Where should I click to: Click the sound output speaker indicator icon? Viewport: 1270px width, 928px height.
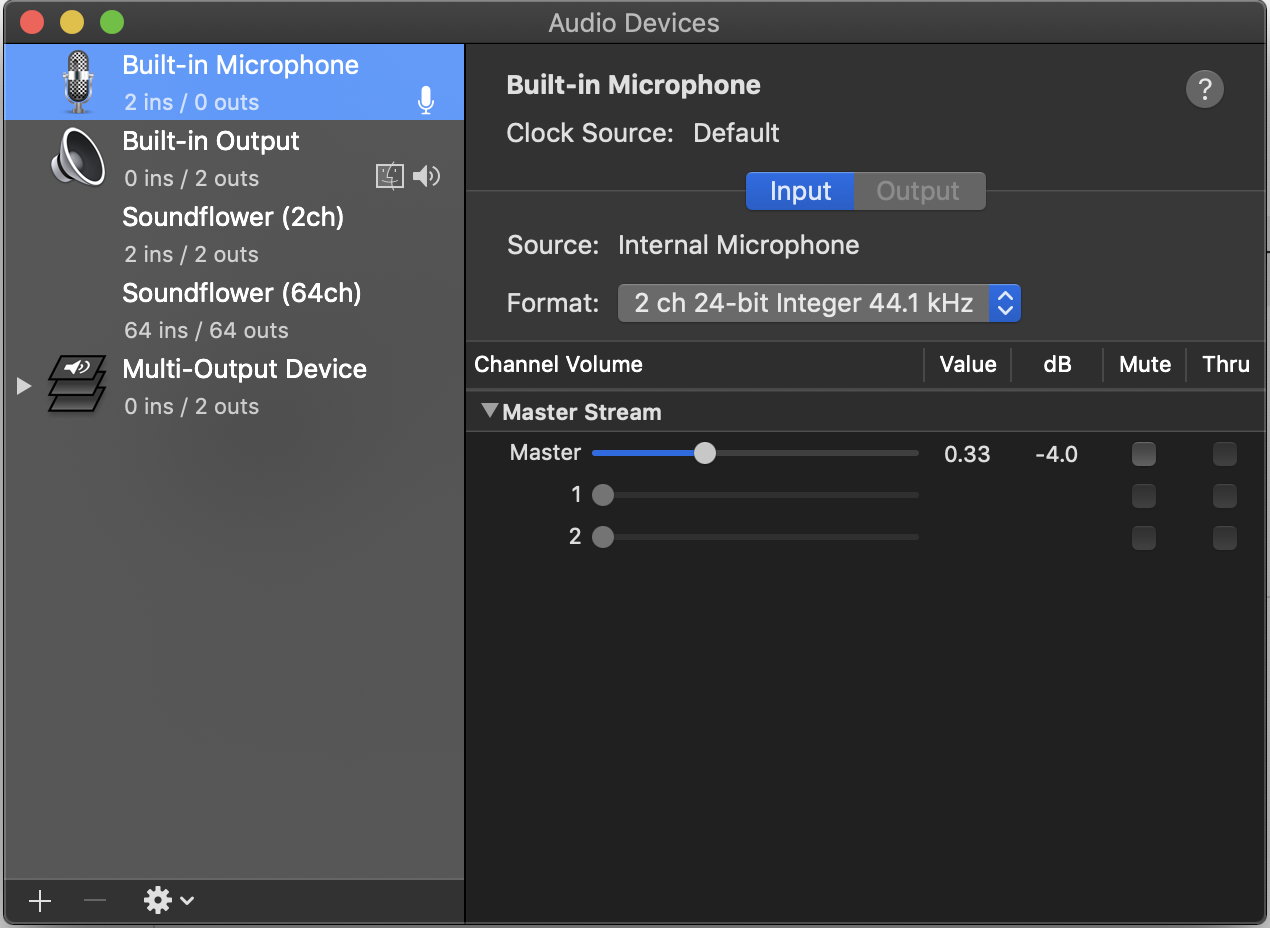point(427,177)
